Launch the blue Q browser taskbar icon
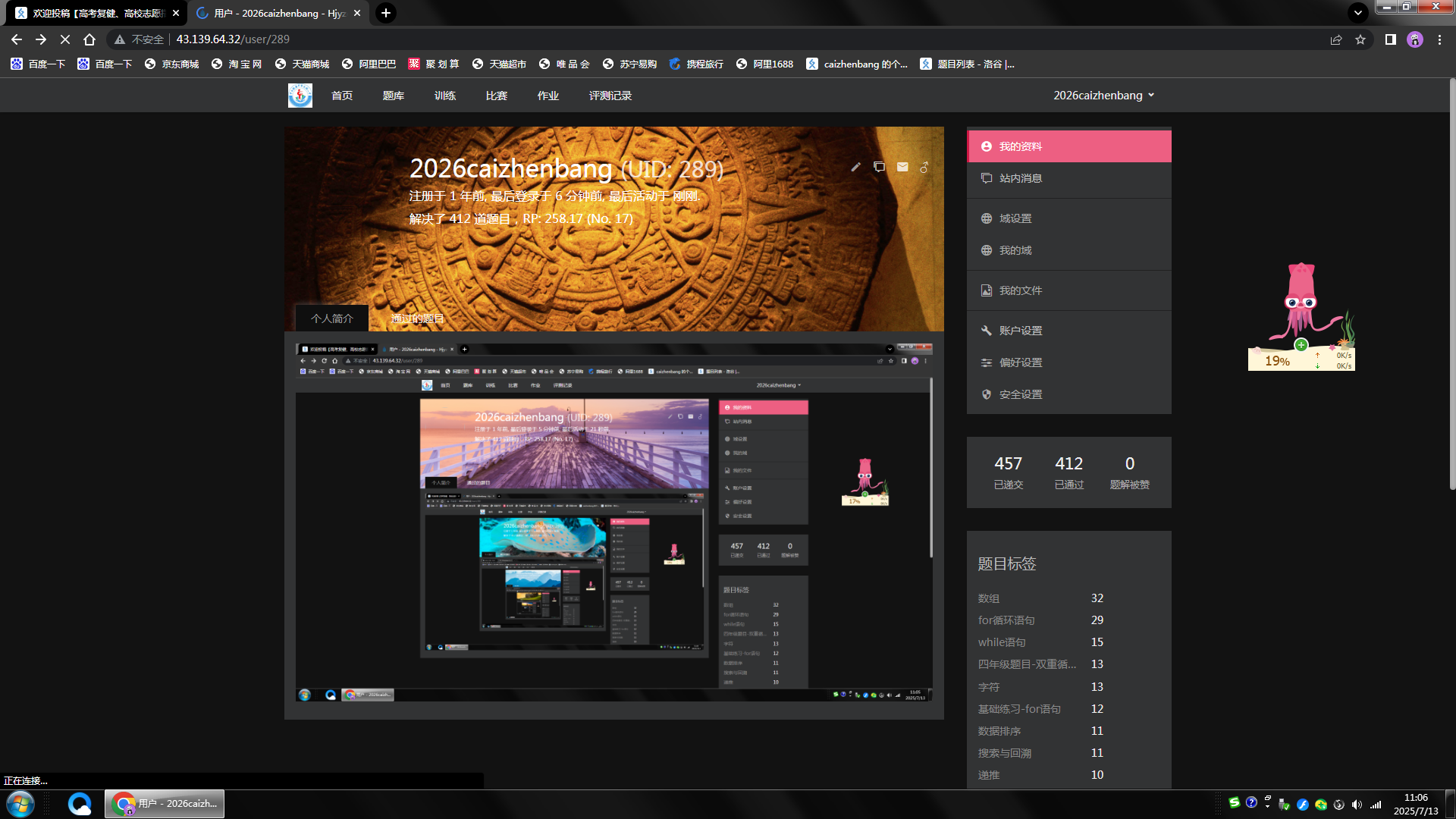1456x819 pixels. 80,804
